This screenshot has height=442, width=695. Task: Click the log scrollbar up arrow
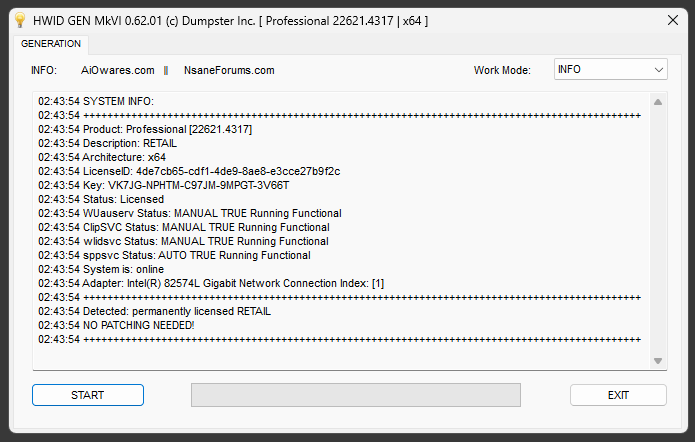[x=658, y=102]
